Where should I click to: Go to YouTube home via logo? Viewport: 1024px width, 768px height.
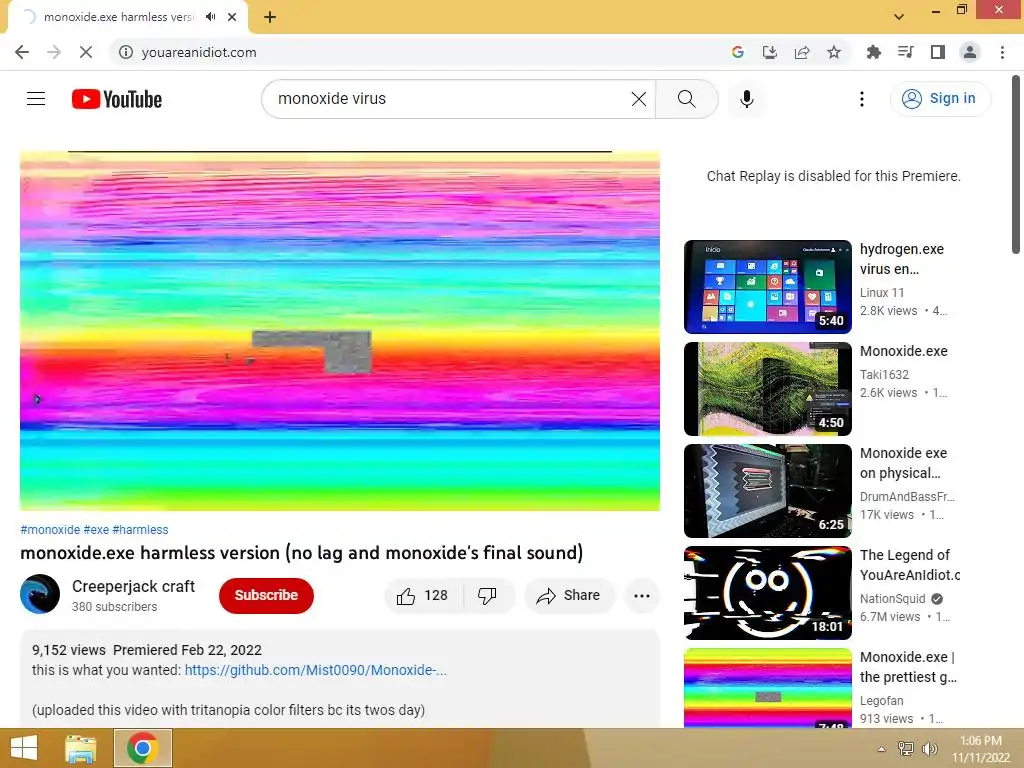(117, 99)
